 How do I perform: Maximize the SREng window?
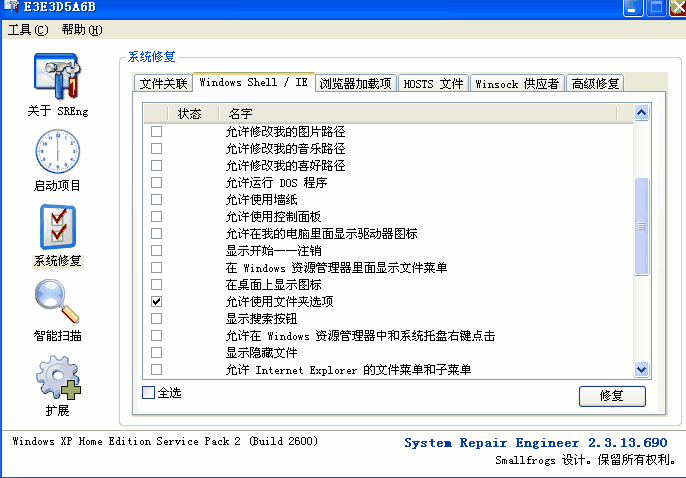[656, 7]
